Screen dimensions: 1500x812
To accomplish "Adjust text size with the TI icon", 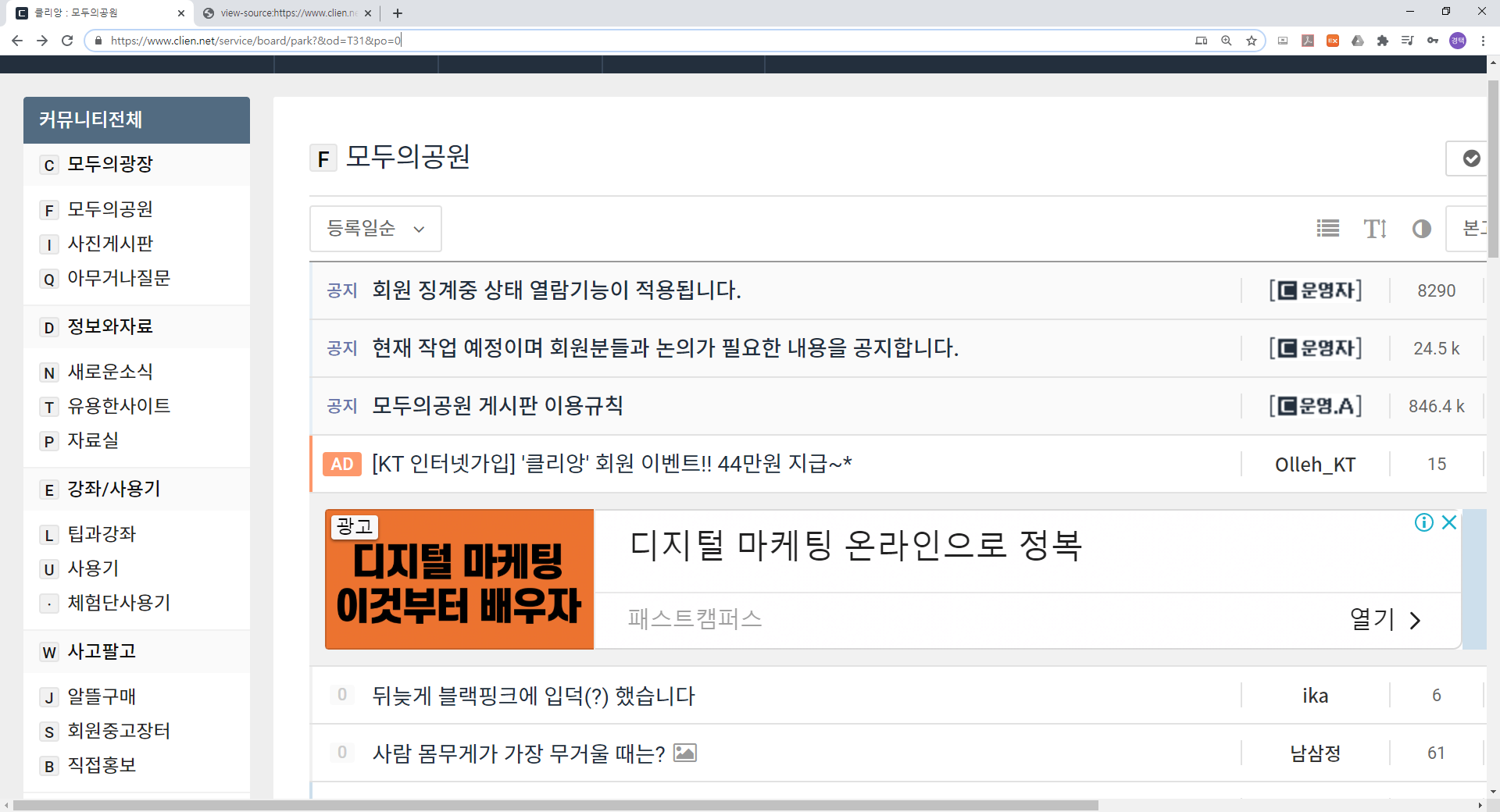I will coord(1375,229).
